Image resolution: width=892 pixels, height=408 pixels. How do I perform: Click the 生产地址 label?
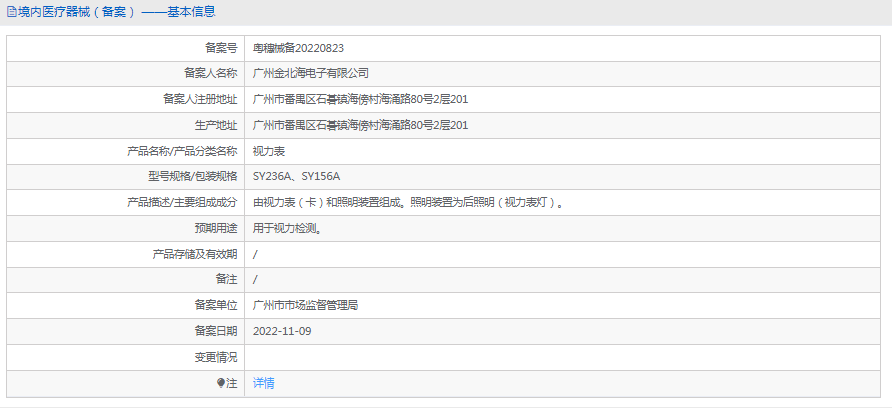pos(216,125)
